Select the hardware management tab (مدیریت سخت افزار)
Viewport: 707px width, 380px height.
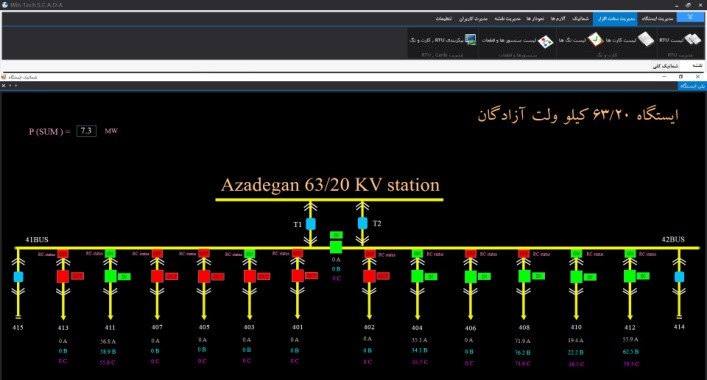coord(615,18)
